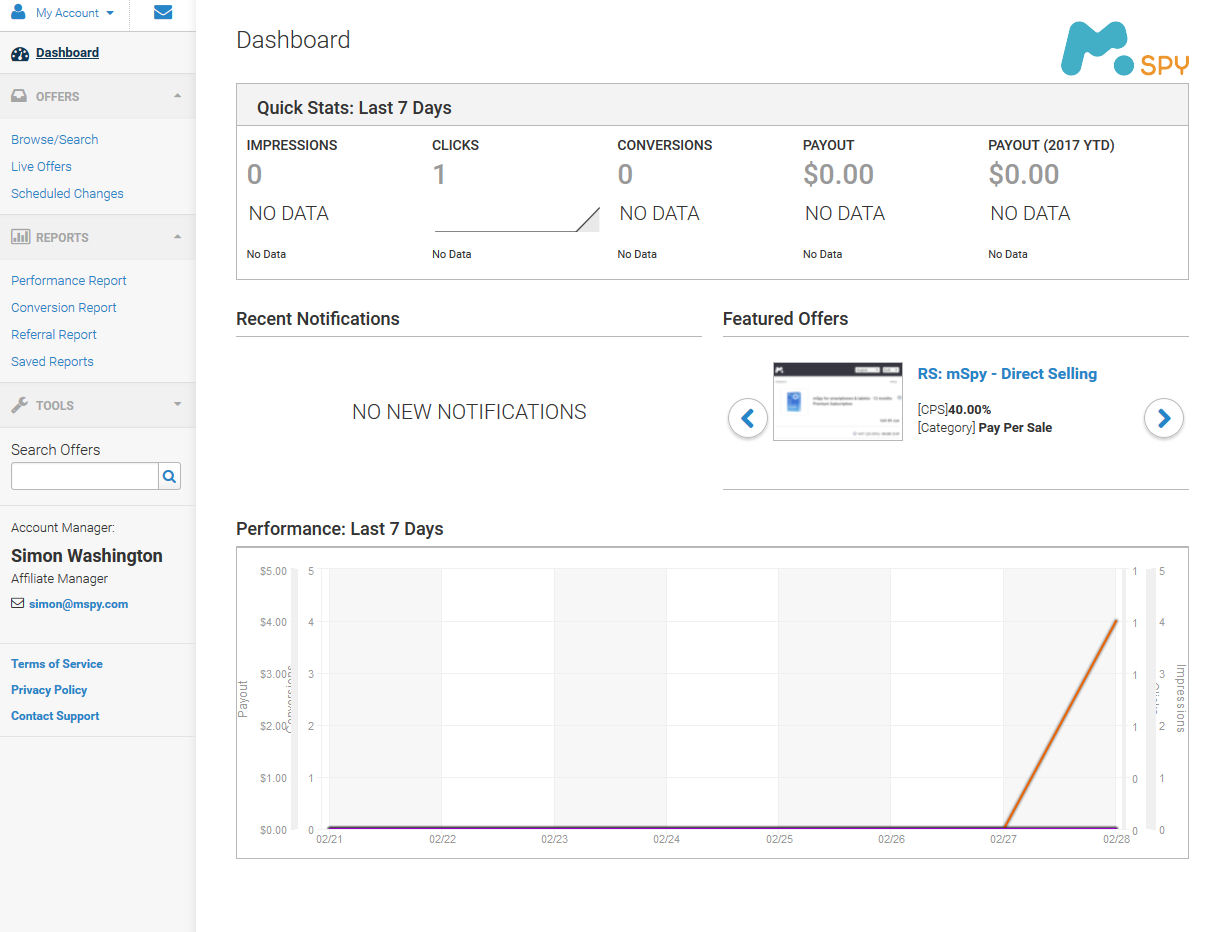Click the Conversions stat heading

[x=665, y=145]
